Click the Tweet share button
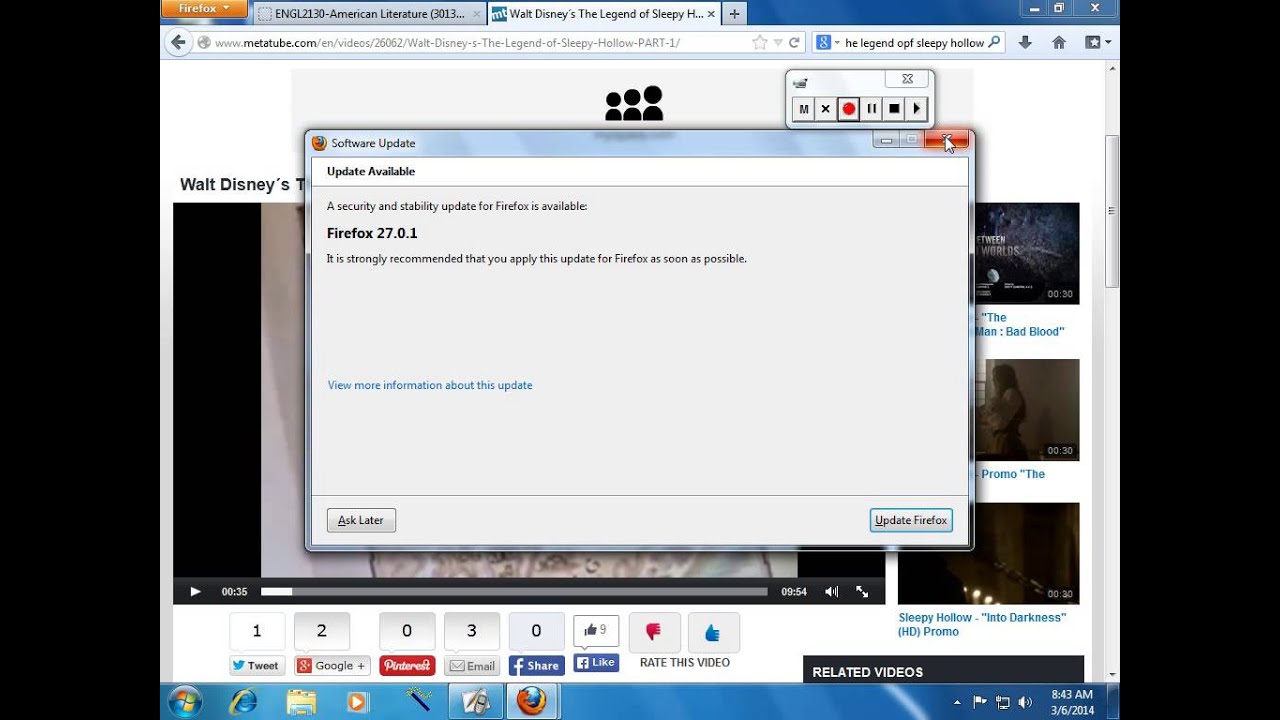The height and width of the screenshot is (720, 1280). point(257,665)
